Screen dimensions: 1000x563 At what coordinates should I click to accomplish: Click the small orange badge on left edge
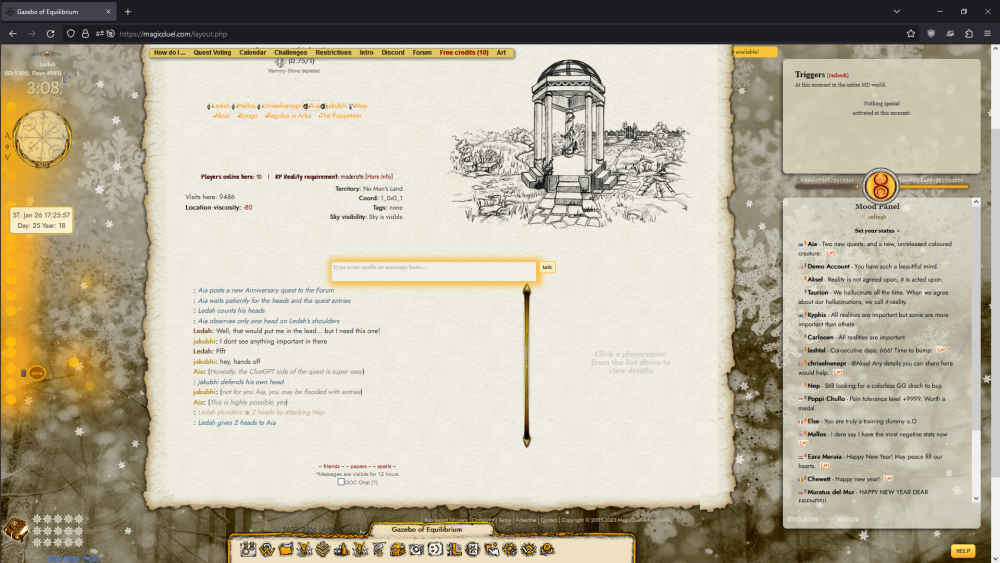[36, 373]
